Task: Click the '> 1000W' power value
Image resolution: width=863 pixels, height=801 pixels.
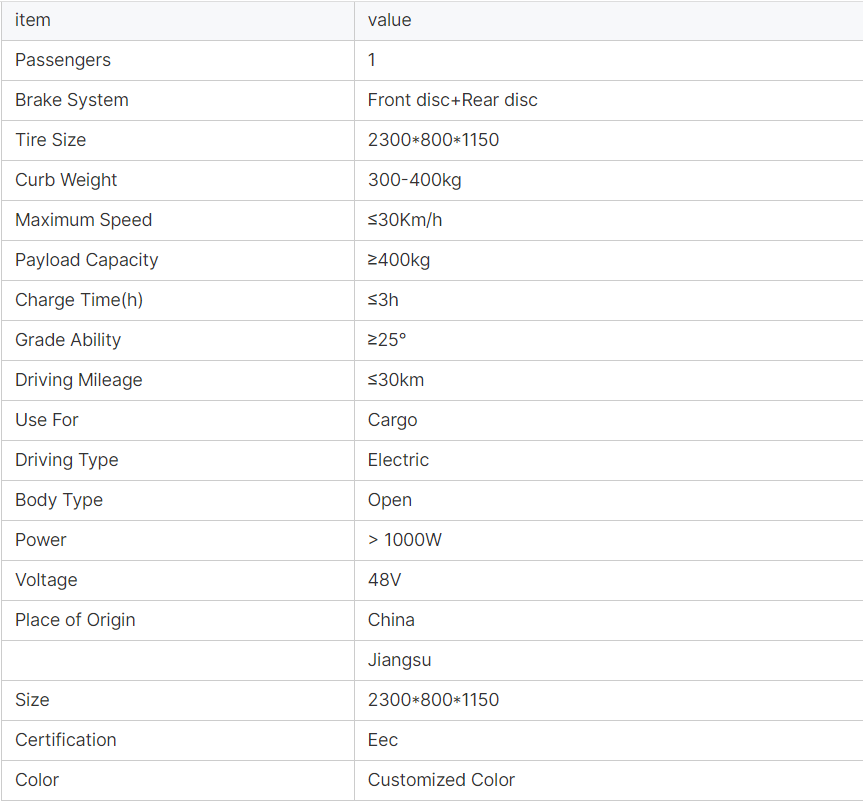Action: pyautogui.click(x=404, y=540)
